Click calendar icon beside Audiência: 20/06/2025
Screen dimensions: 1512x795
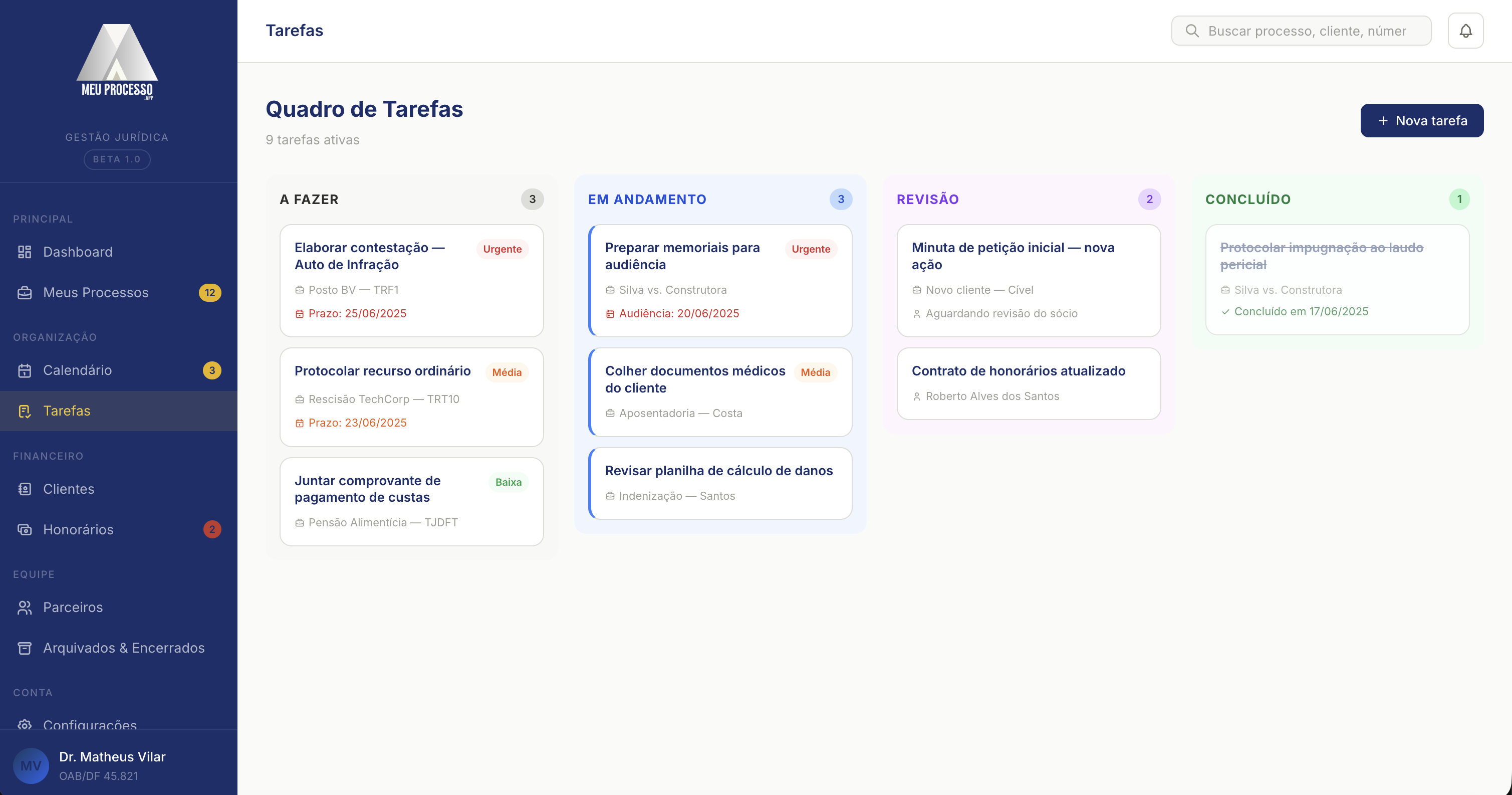tap(610, 314)
